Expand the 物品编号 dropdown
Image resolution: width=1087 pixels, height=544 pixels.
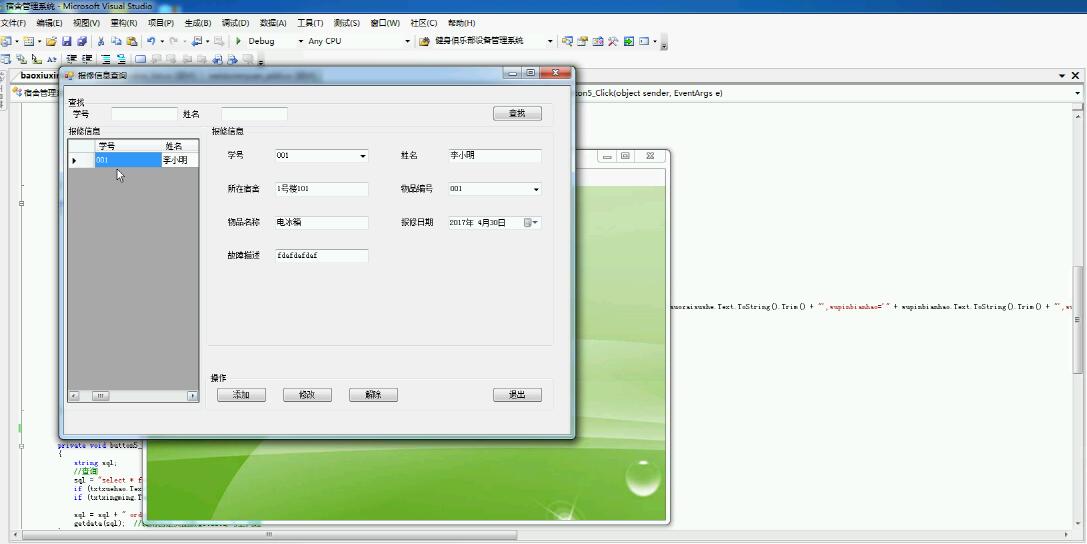click(x=536, y=189)
